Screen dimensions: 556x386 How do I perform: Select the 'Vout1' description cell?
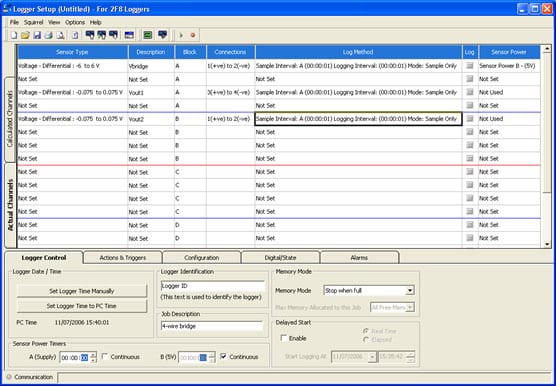tap(151, 93)
